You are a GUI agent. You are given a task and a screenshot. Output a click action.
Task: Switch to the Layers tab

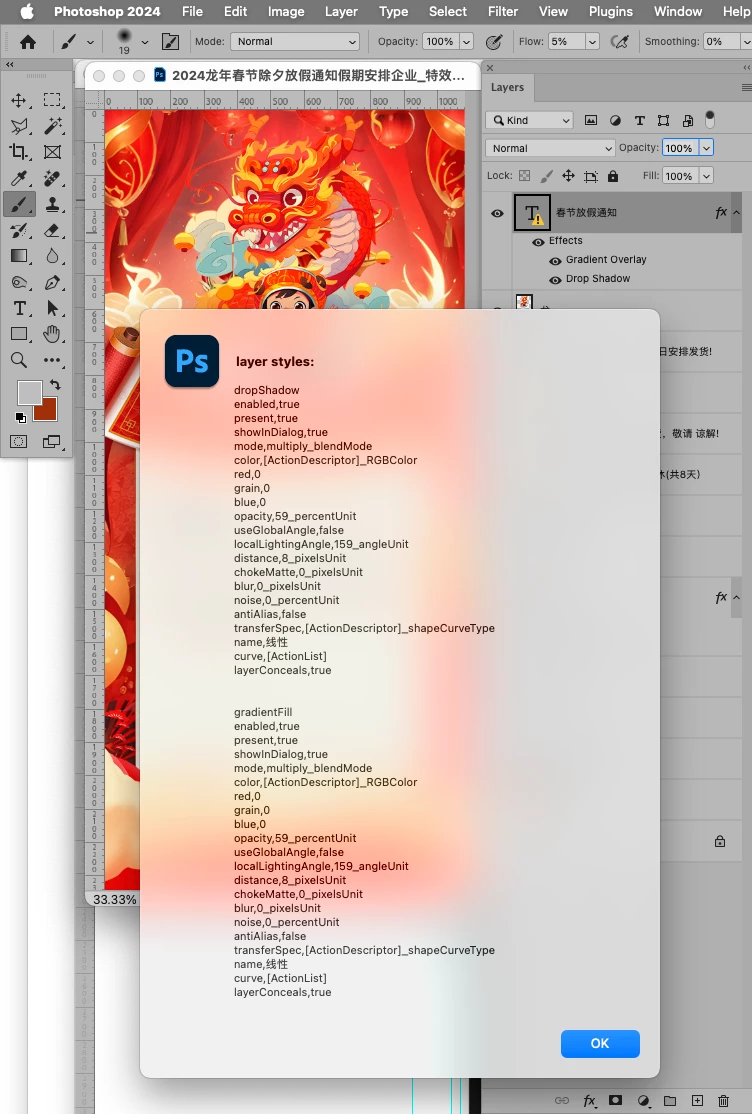click(507, 87)
